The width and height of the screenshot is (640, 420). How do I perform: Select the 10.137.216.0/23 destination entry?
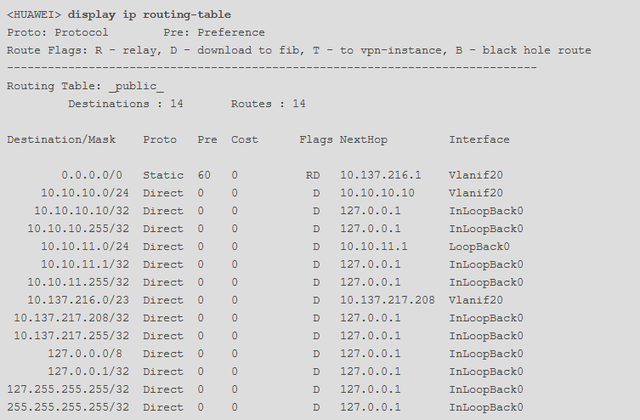pos(78,299)
